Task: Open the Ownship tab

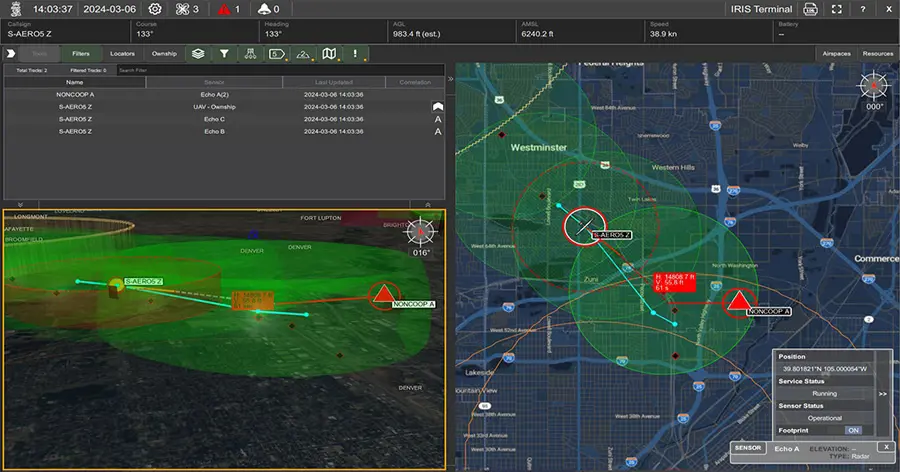Action: click(164, 53)
